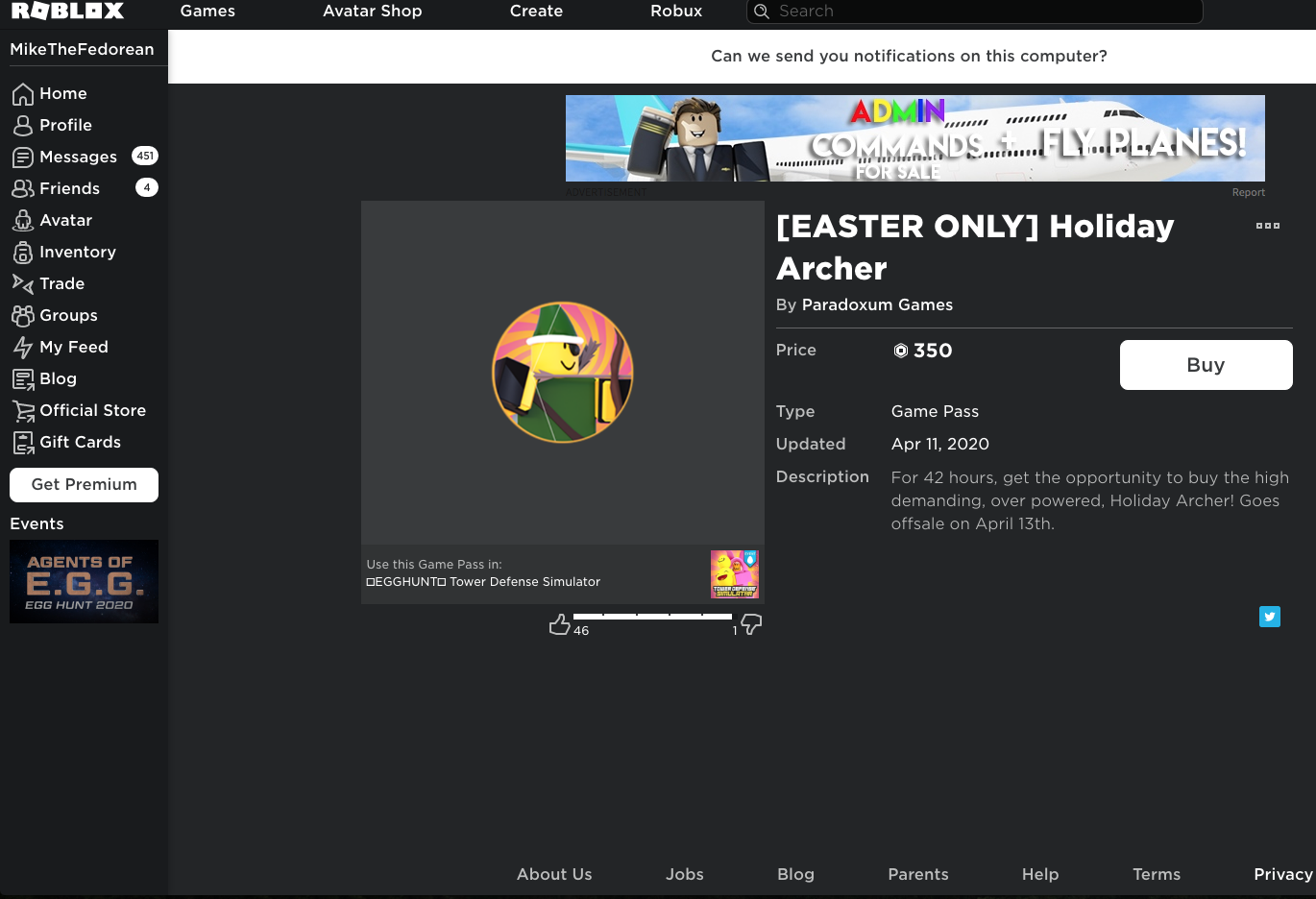Click the notifications permission prompt text
Screen dimensions: 1316x899
point(909,57)
